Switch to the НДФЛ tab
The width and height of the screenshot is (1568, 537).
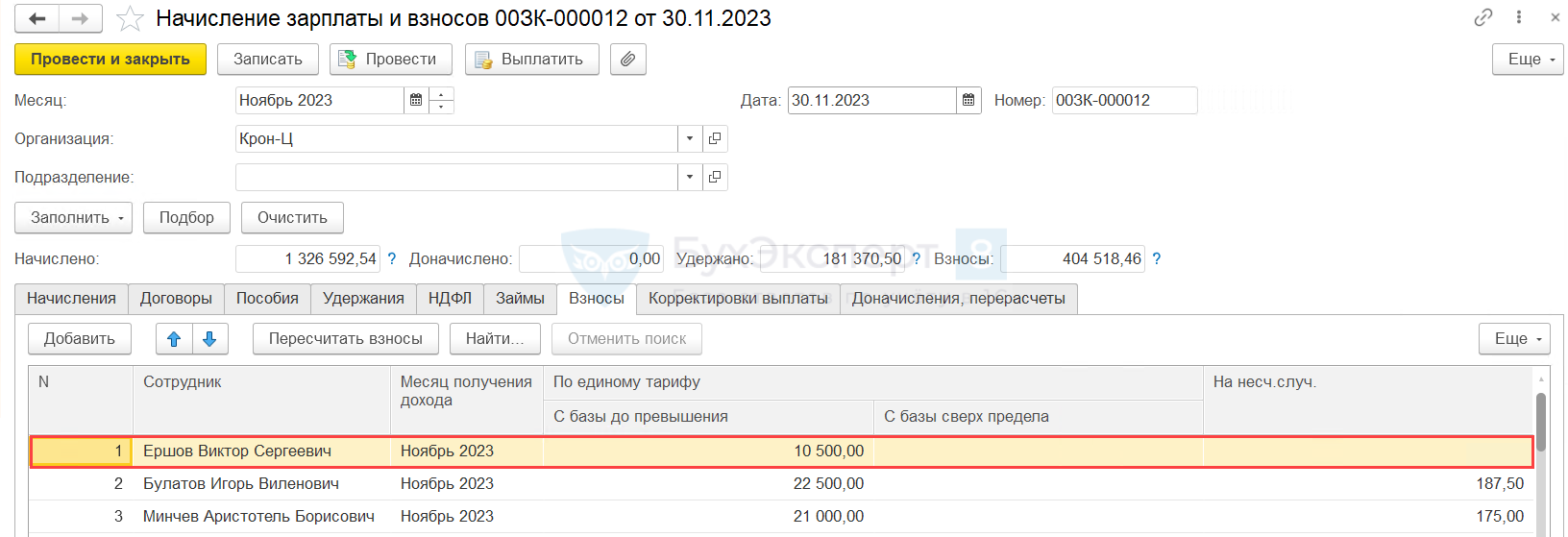tap(450, 299)
